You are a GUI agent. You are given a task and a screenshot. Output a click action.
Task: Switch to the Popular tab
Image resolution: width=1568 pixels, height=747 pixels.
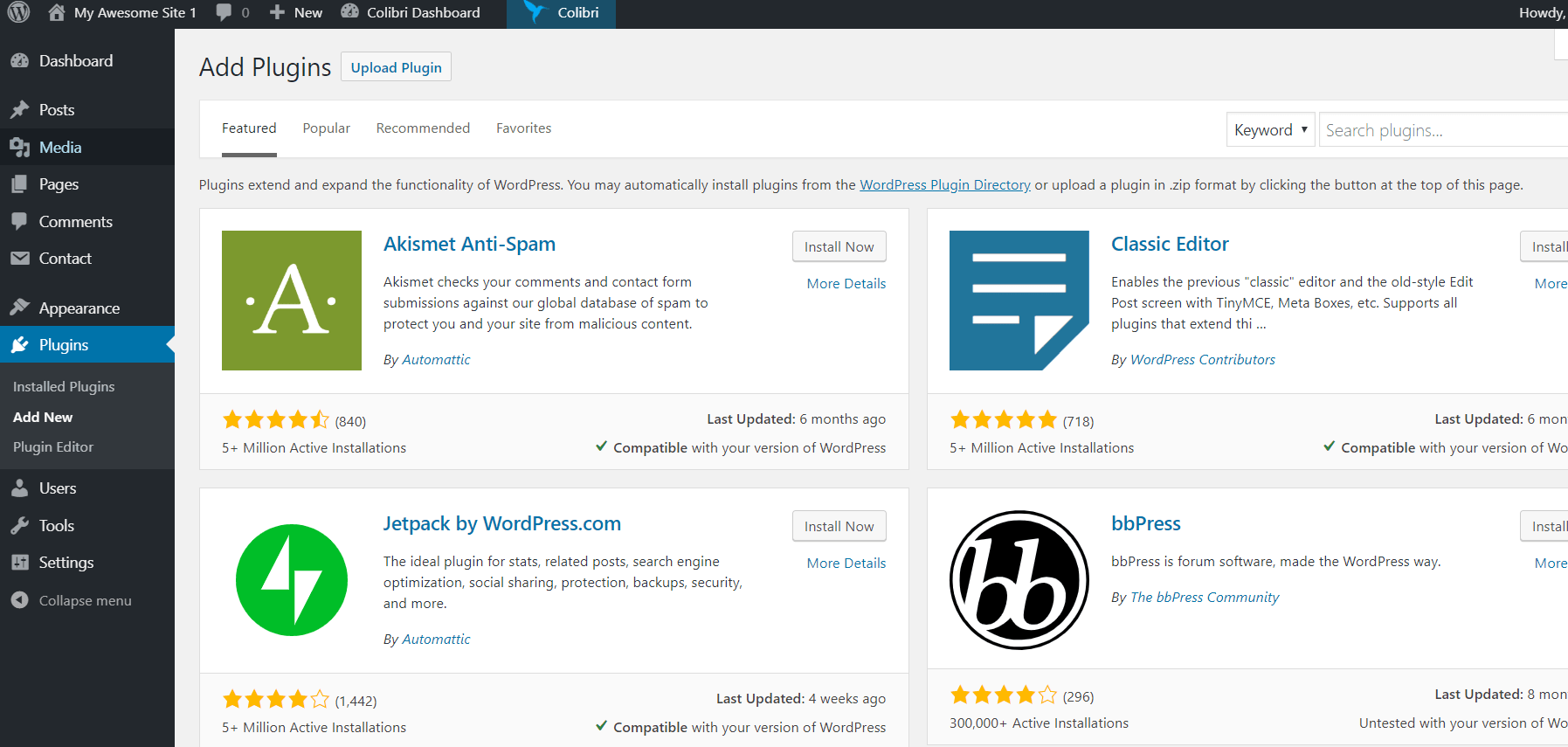click(x=326, y=128)
